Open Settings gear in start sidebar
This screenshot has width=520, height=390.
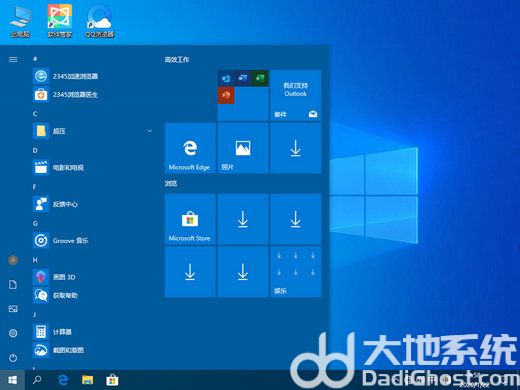click(x=13, y=333)
